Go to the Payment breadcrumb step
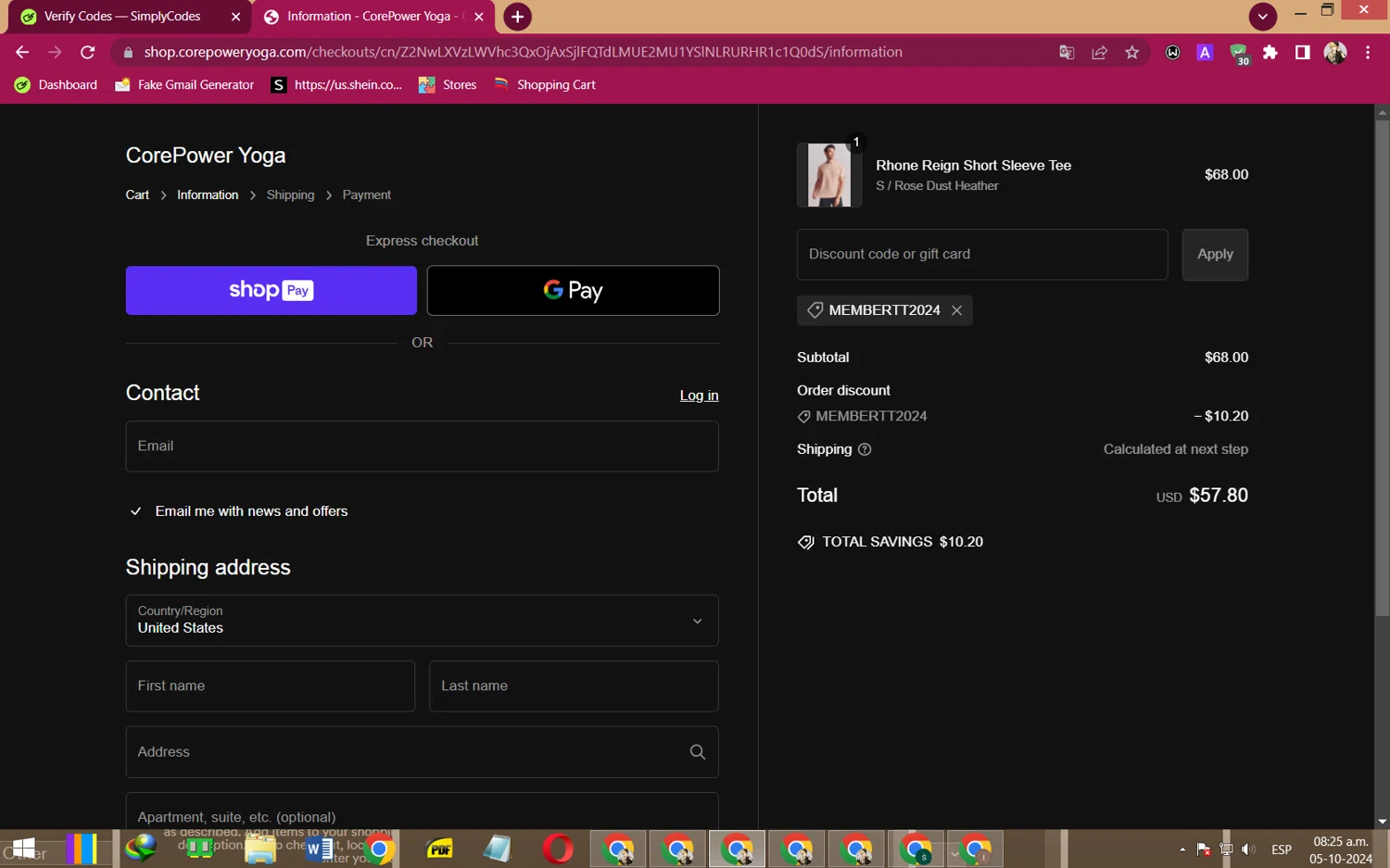This screenshot has height=868, width=1390. click(367, 195)
